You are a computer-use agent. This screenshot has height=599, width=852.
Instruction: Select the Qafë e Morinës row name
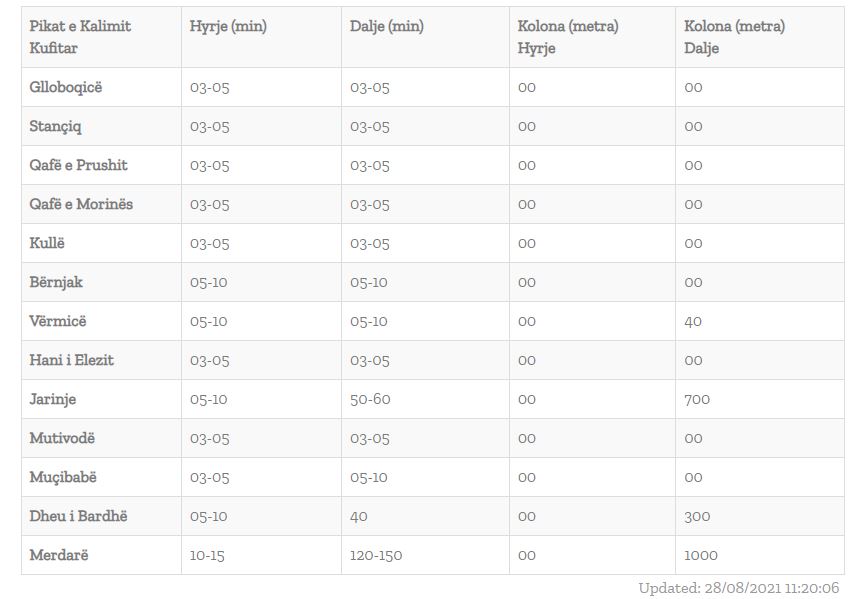click(81, 204)
